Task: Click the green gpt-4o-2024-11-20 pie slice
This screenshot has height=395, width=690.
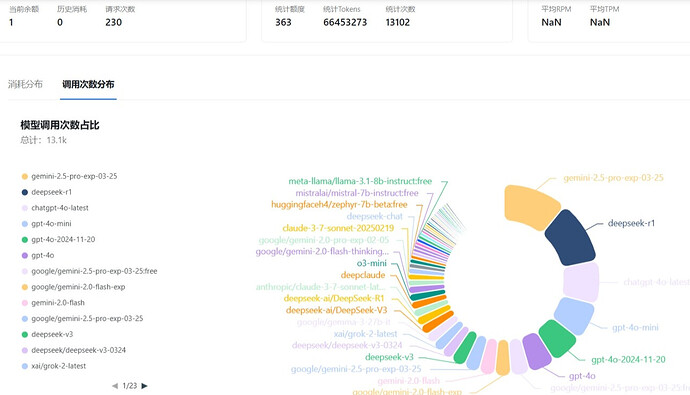Action: tap(557, 338)
